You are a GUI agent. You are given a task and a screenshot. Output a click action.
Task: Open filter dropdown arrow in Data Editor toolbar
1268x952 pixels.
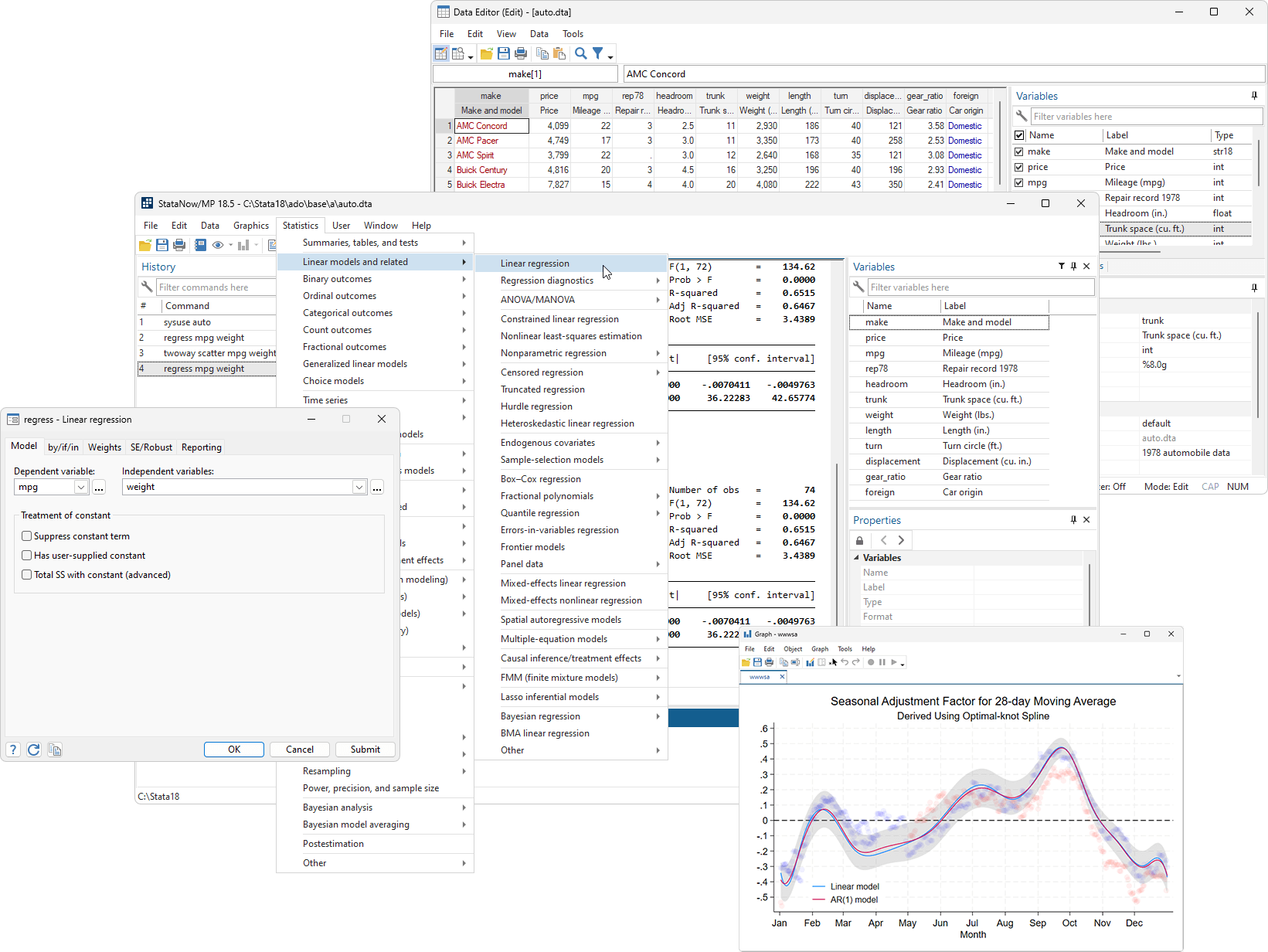point(610,56)
